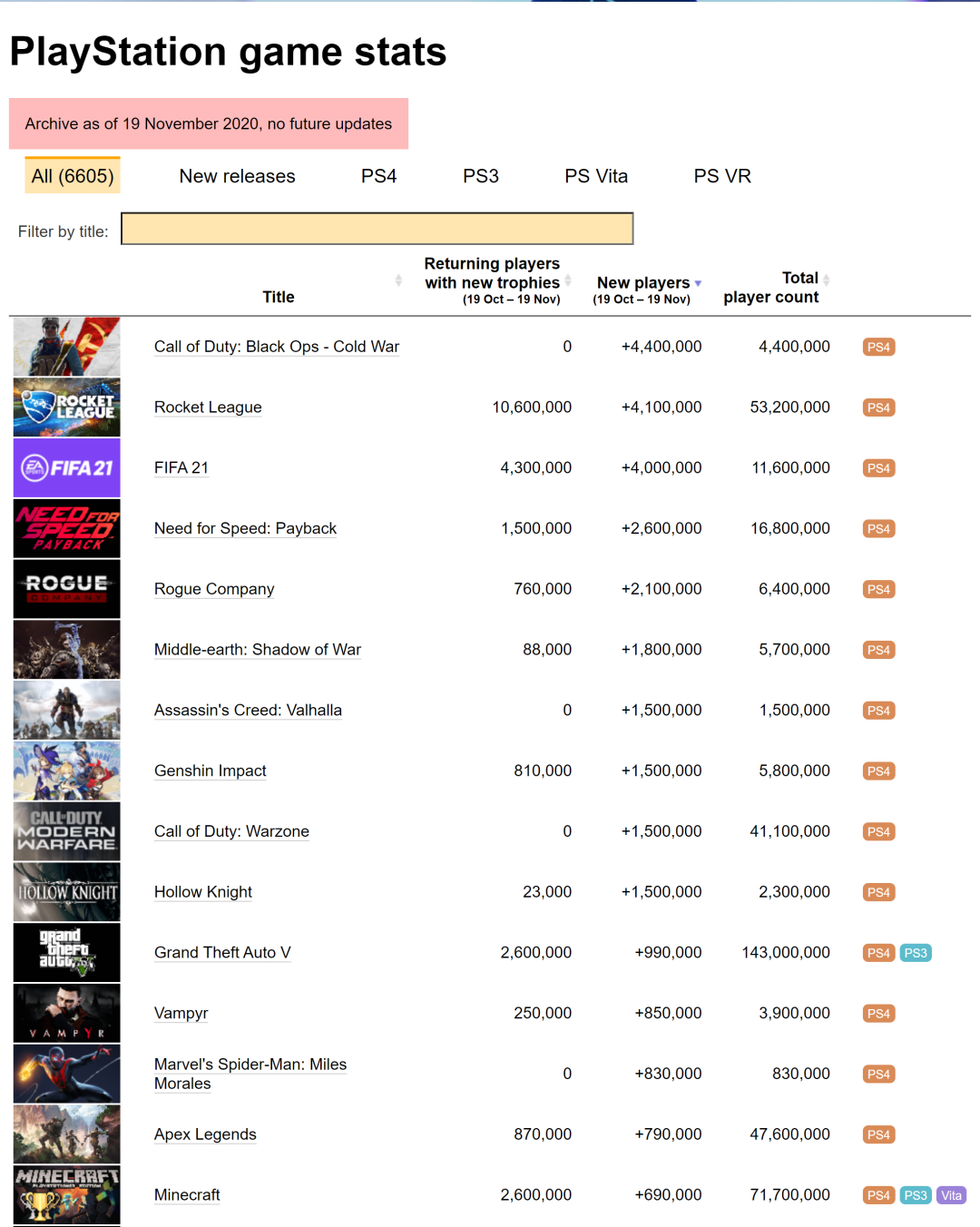Screen dimensions: 980x1227
Task: Click the PS4 badge for Vampyr
Action: 878,1014
